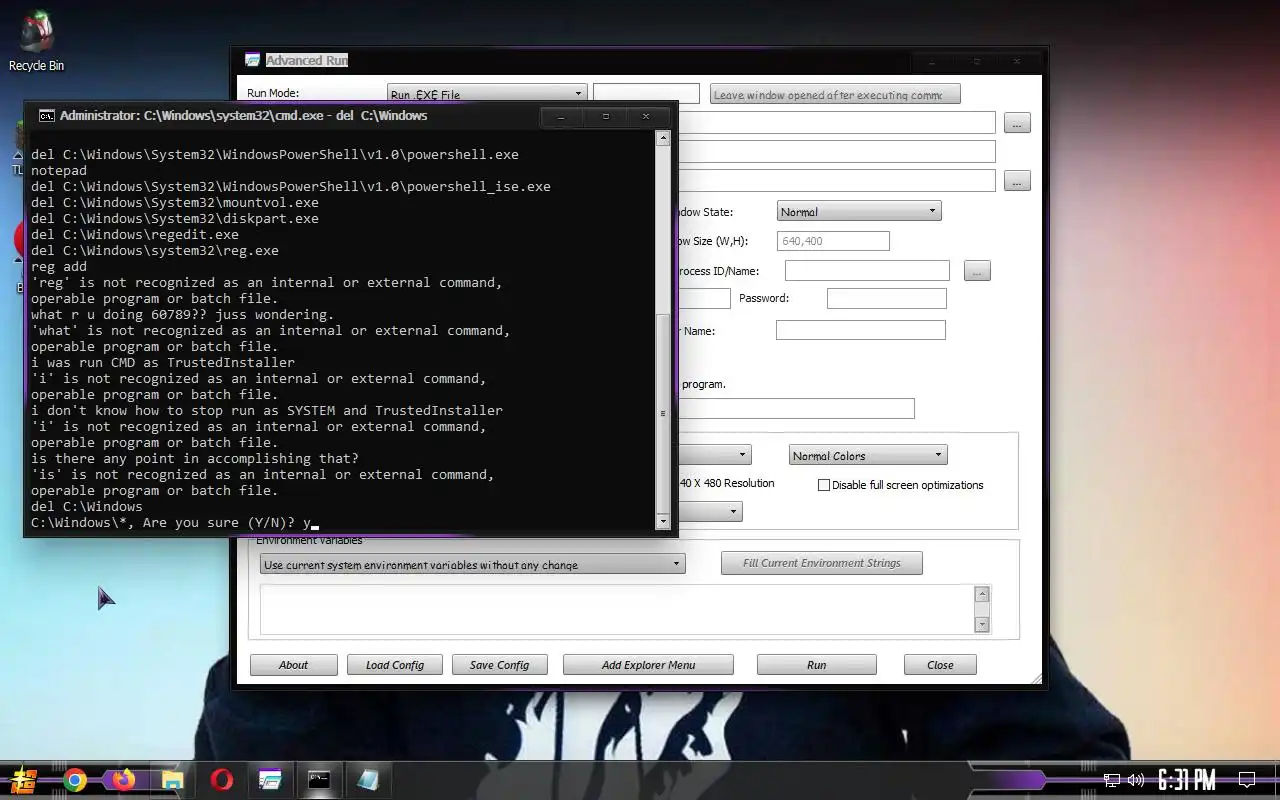This screenshot has height=800, width=1280.
Task: Open File Explorer from the taskbar
Action: pos(173,780)
